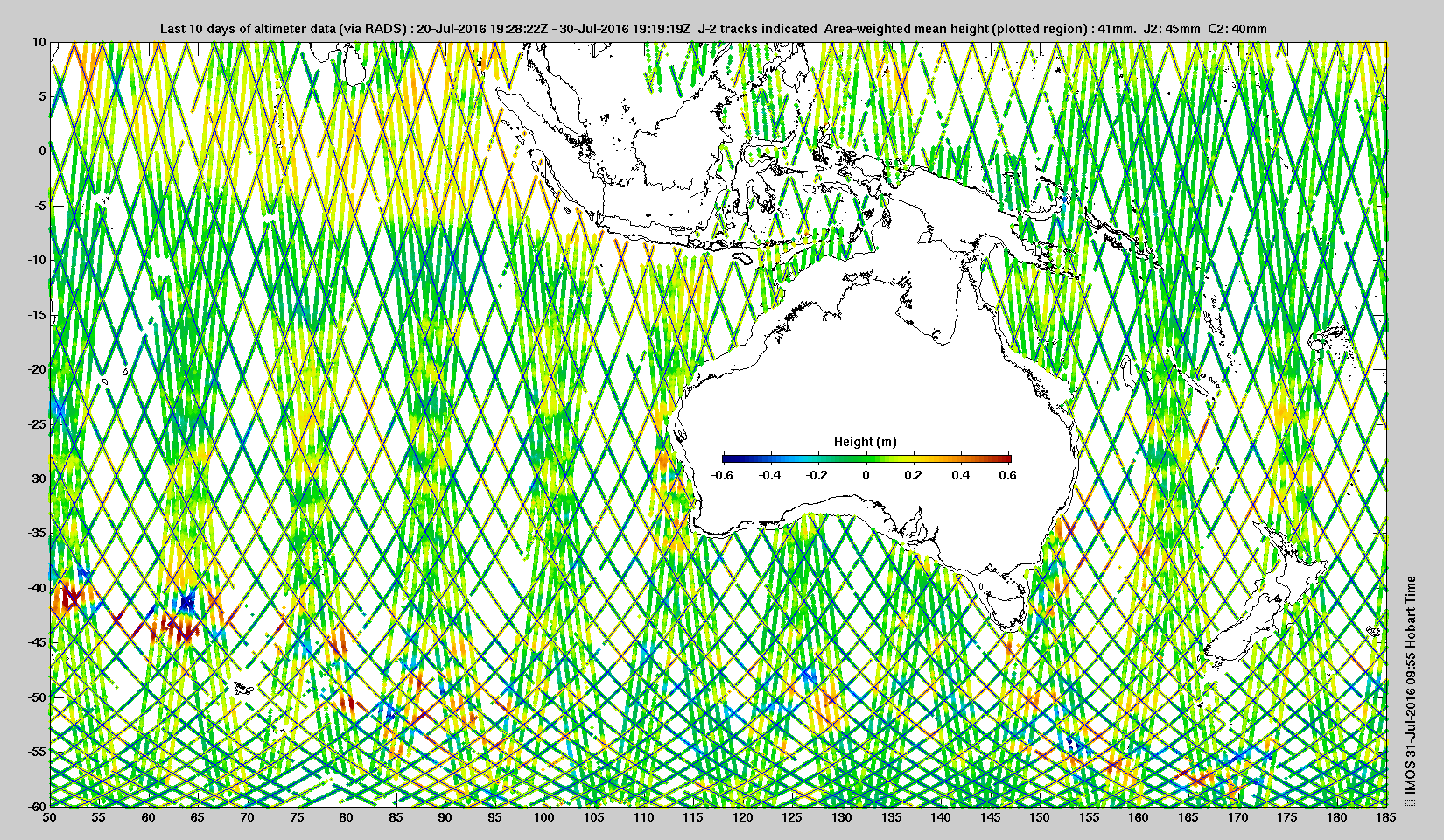The width and height of the screenshot is (1444, 840).
Task: Click the '-30' latitude tick label
Action: [x=36, y=479]
